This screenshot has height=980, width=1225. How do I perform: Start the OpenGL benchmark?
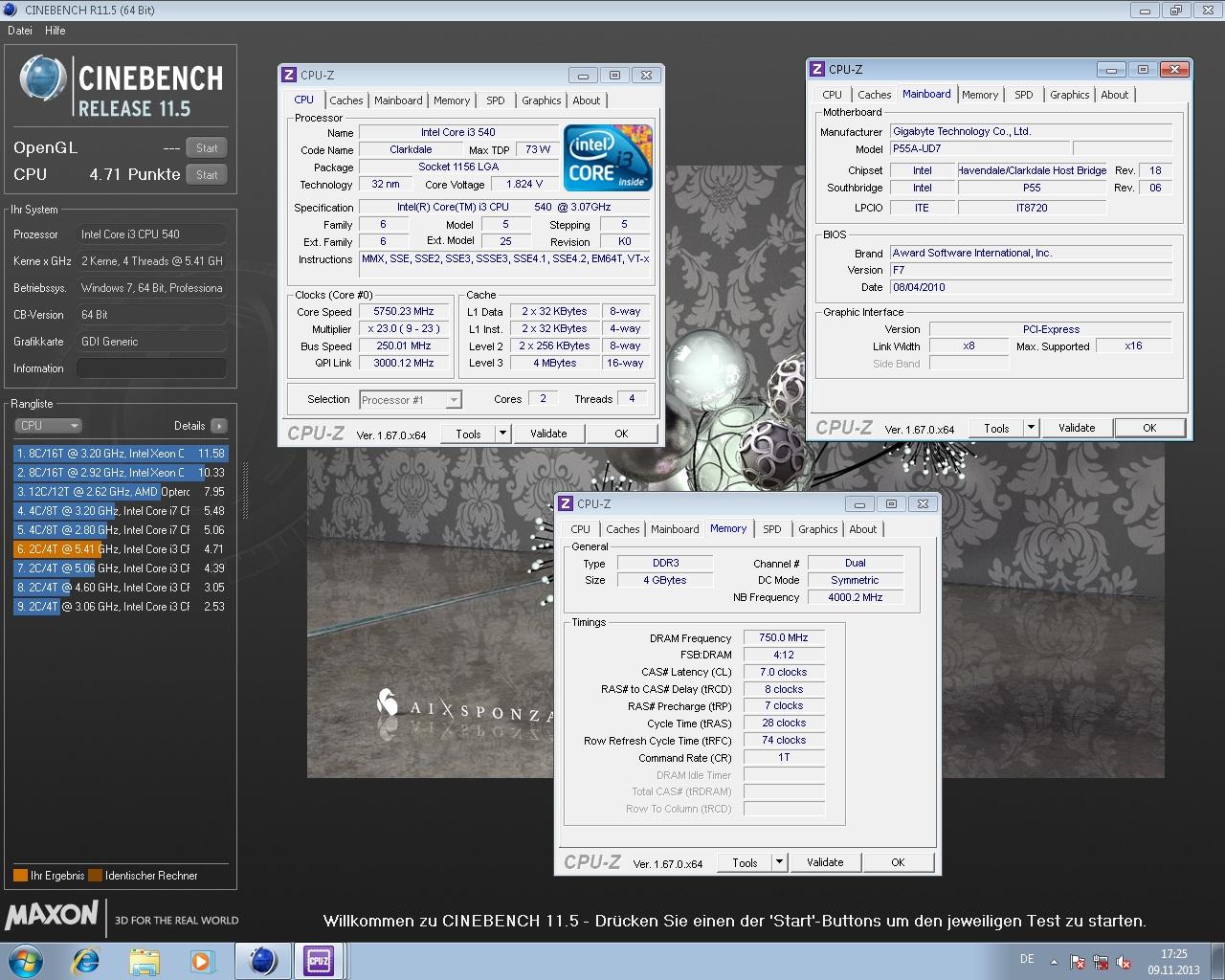coord(207,147)
